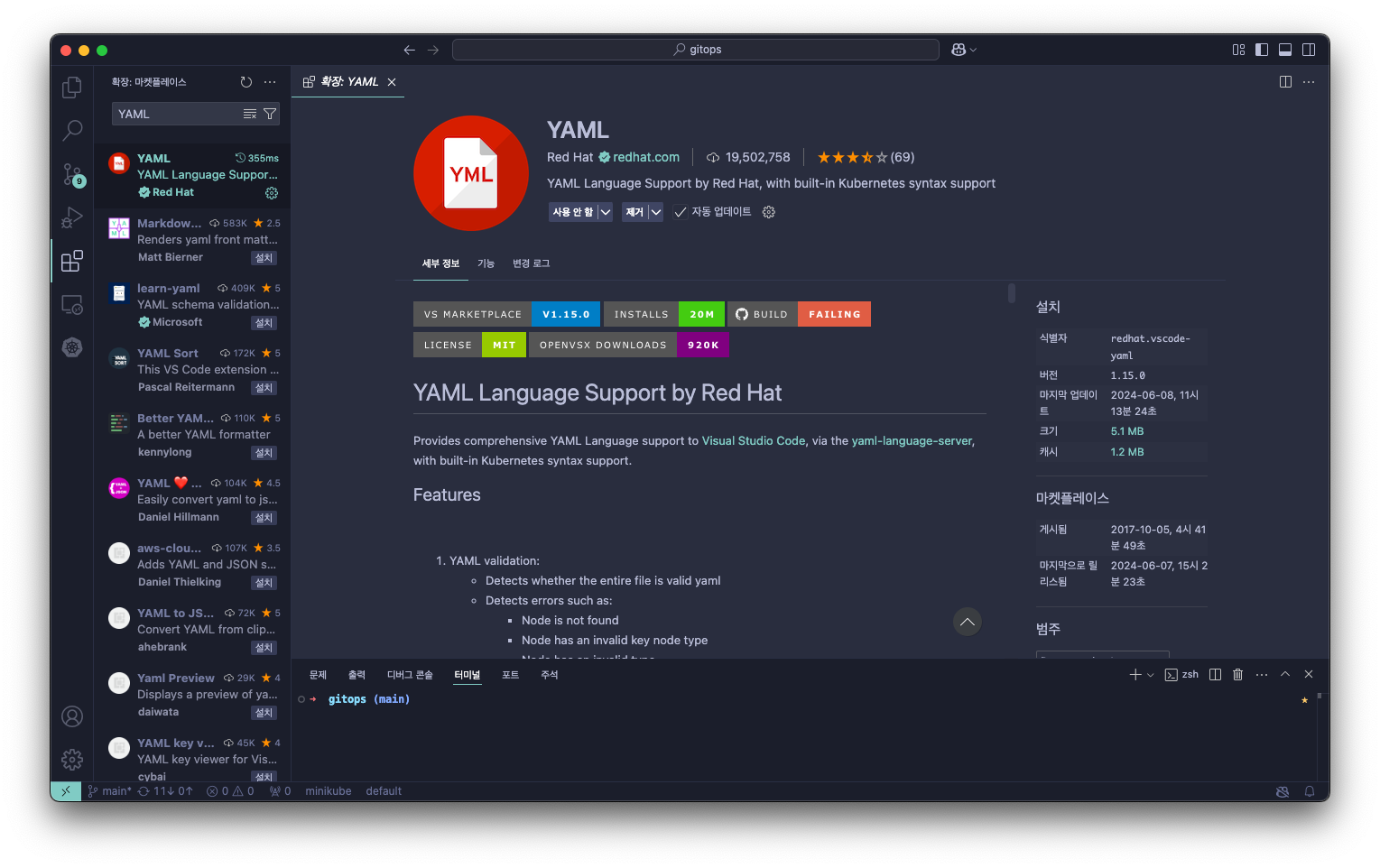Toggle Copilot status icon in status bar

1283,791
